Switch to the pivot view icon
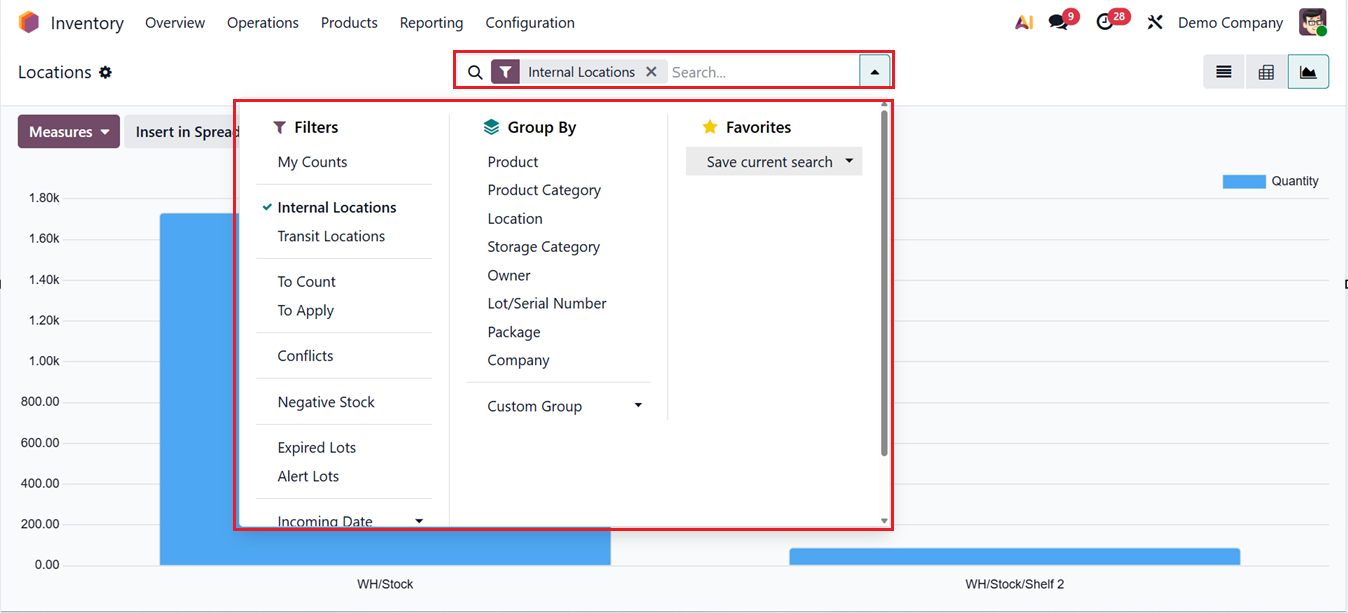The width and height of the screenshot is (1348, 613). pos(1265,71)
